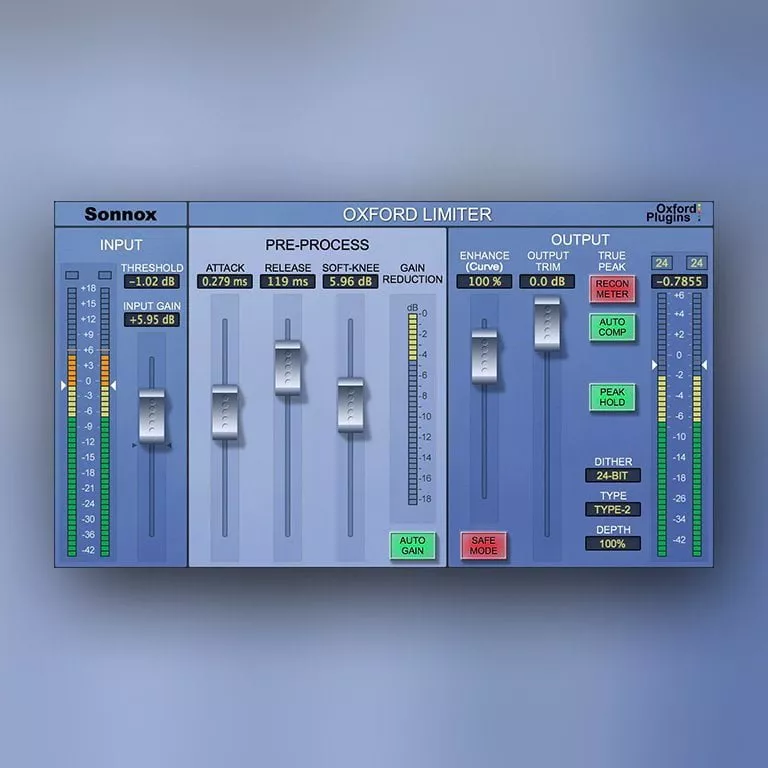Click left output peak indicator showing 24
The height and width of the screenshot is (768, 768).
coord(661,263)
